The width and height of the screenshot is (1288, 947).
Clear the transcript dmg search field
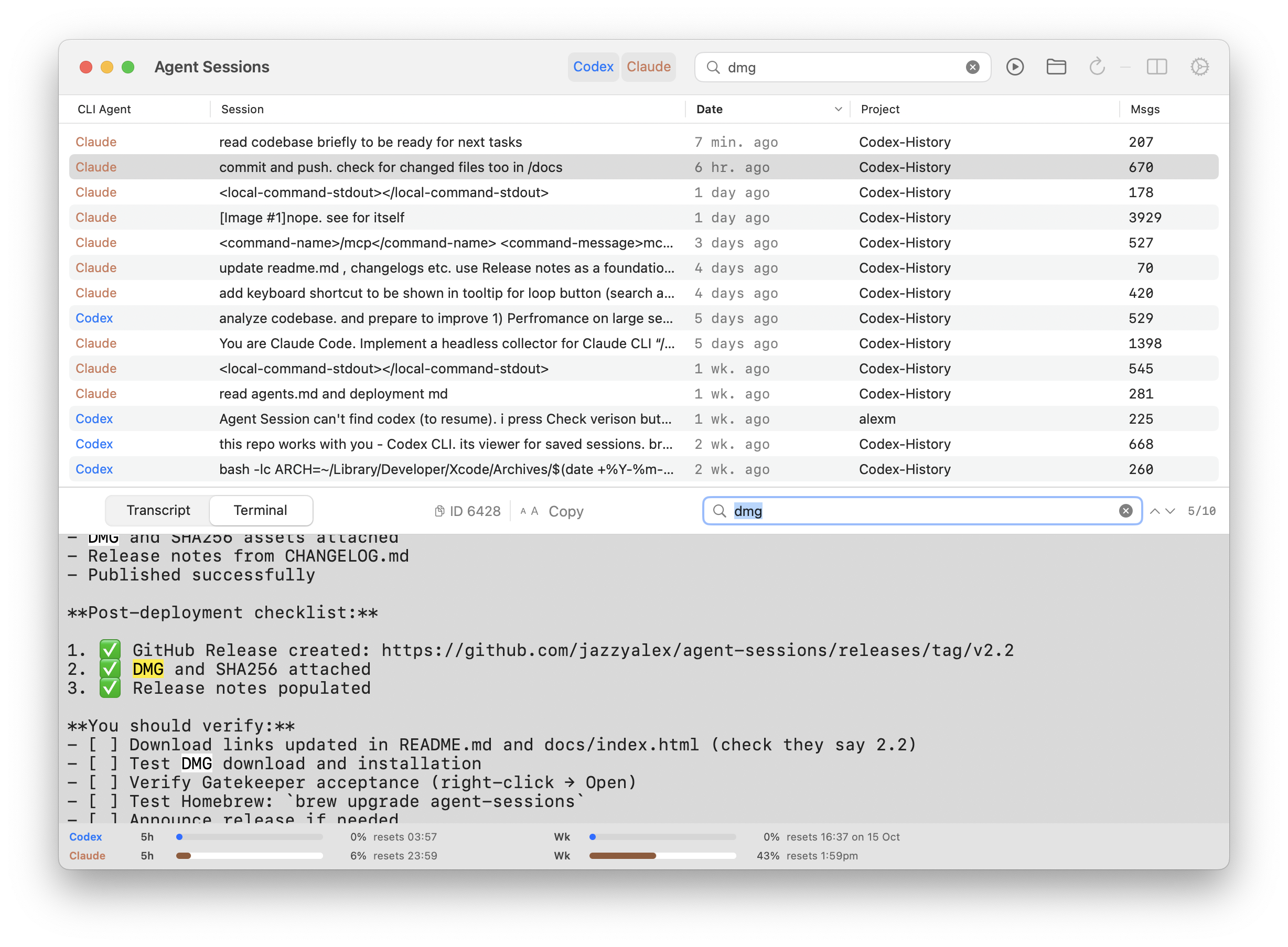point(1125,511)
